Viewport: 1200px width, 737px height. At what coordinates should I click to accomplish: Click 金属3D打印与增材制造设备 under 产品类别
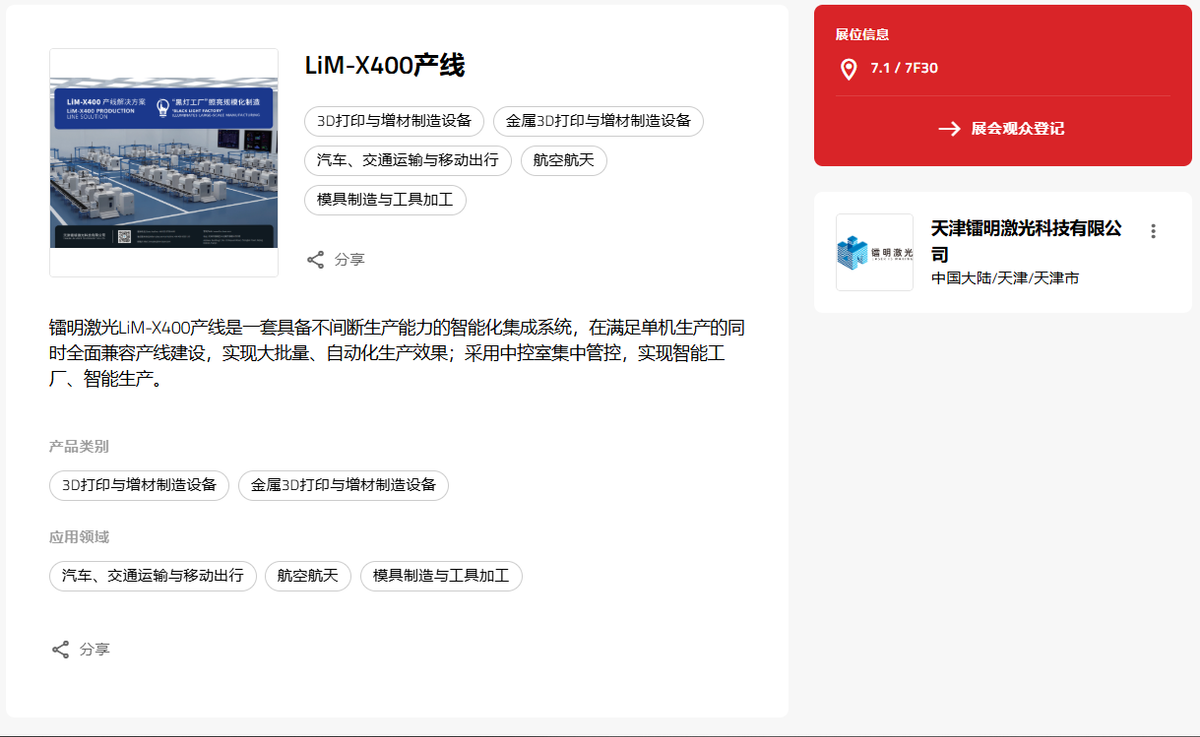tap(343, 485)
